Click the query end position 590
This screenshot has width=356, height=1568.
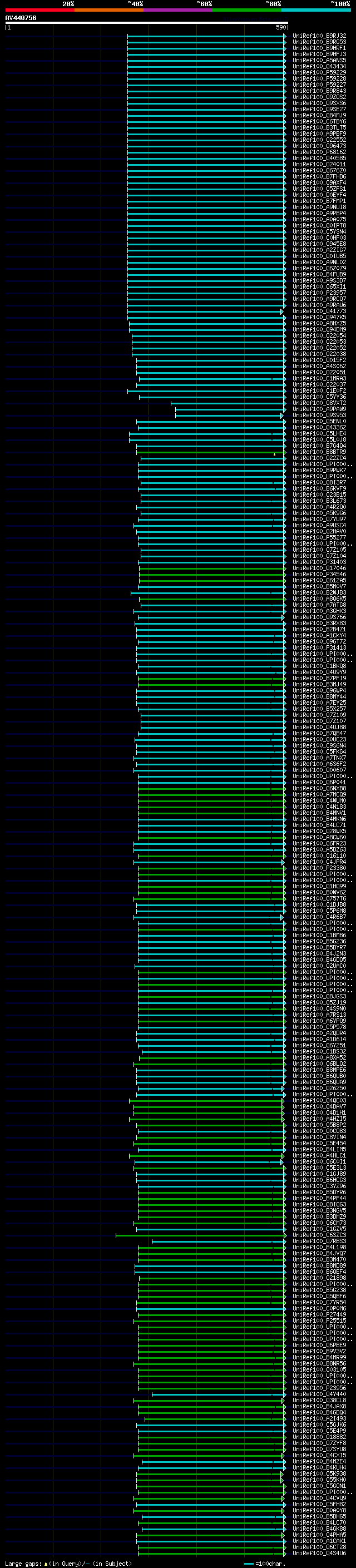tap(281, 27)
